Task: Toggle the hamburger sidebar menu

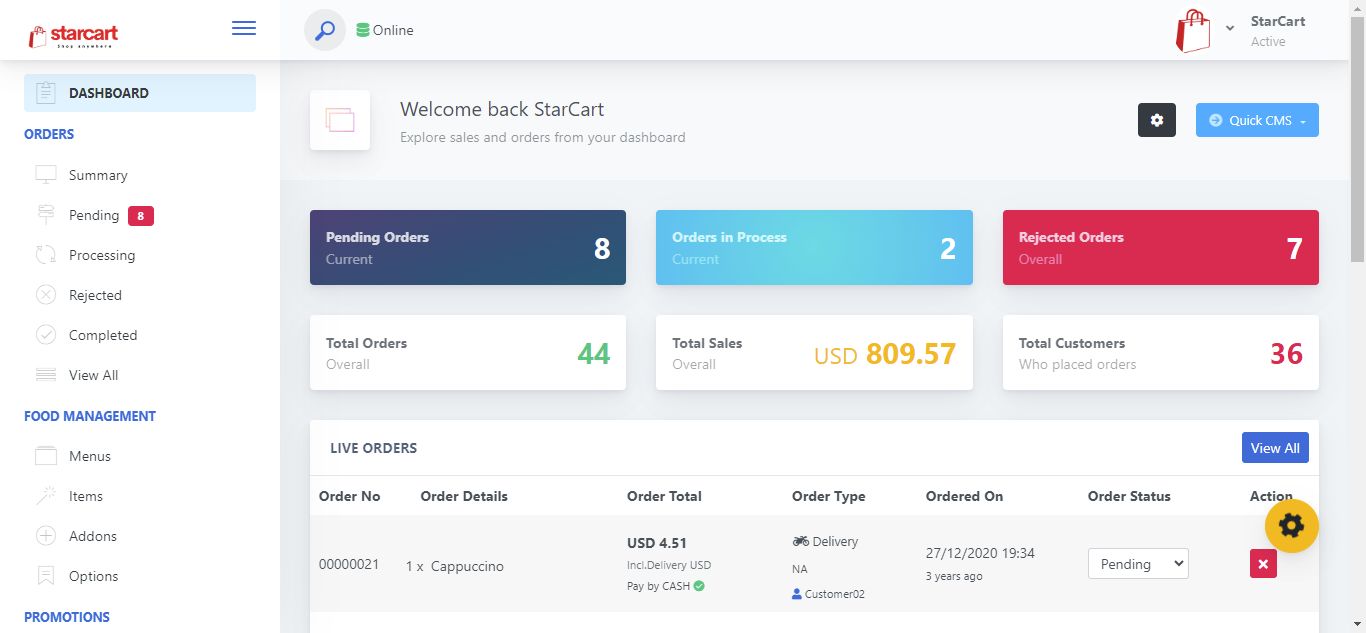Action: (x=244, y=28)
